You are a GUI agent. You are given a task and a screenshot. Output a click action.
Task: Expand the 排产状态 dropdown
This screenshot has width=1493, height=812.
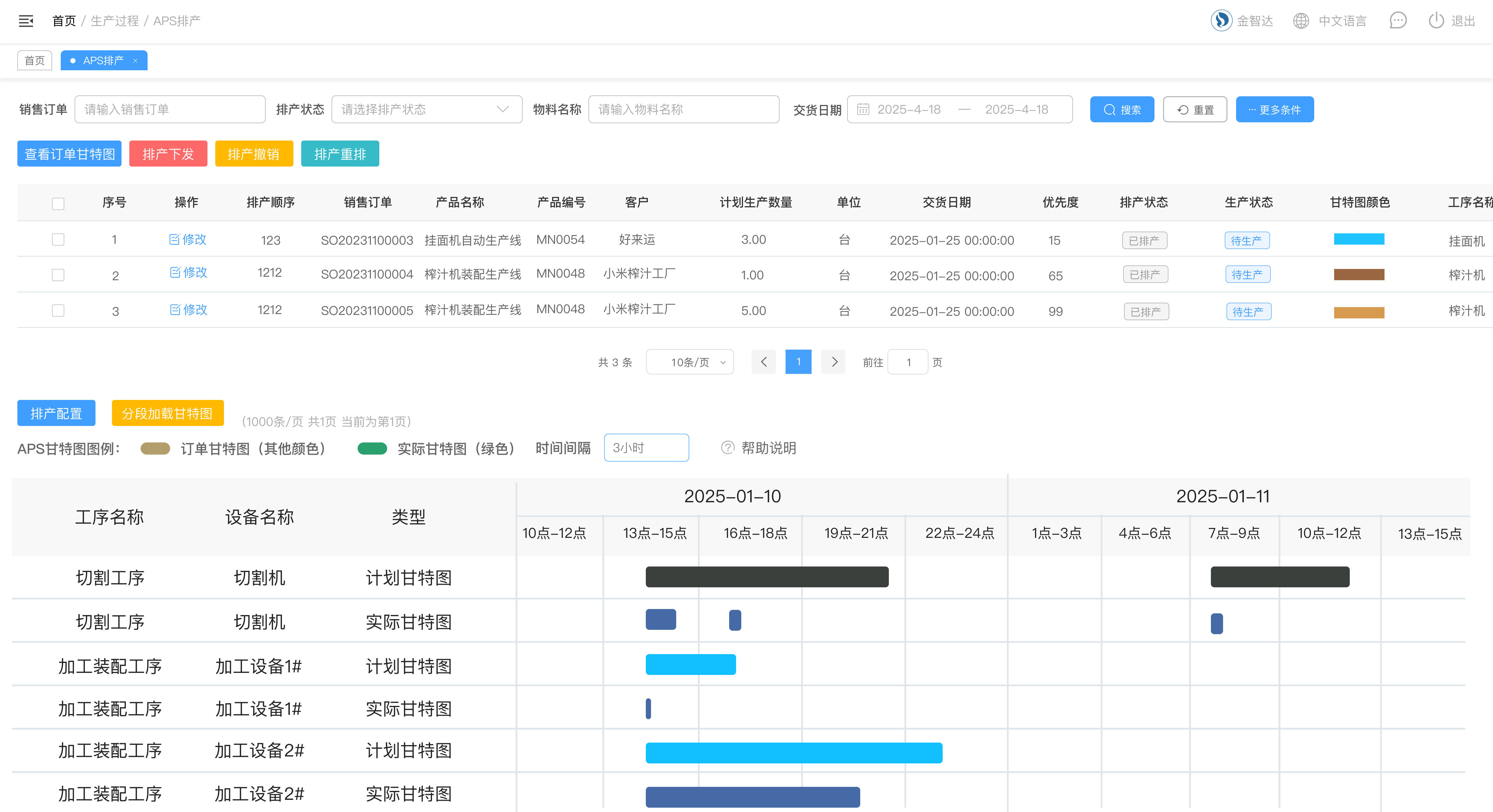point(426,110)
